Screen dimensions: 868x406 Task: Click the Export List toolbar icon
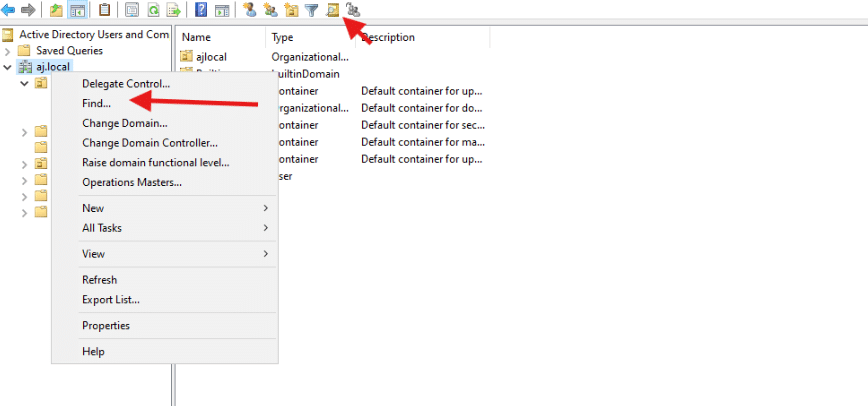tap(174, 10)
